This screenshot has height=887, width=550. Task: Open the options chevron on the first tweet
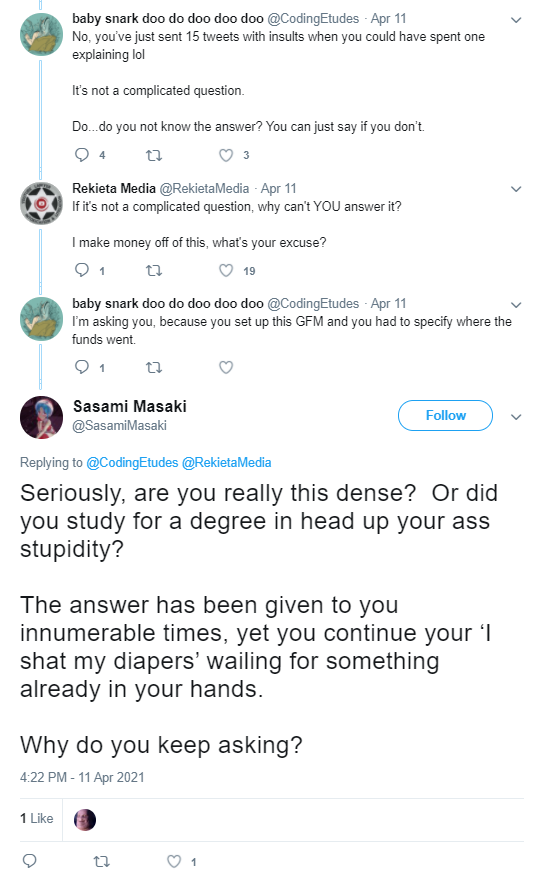(515, 20)
